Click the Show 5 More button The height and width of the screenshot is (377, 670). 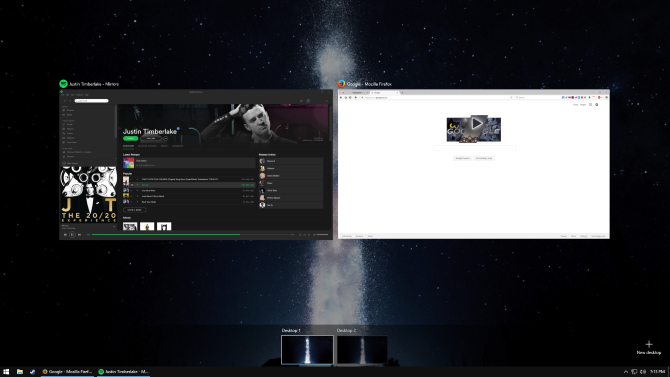point(135,210)
